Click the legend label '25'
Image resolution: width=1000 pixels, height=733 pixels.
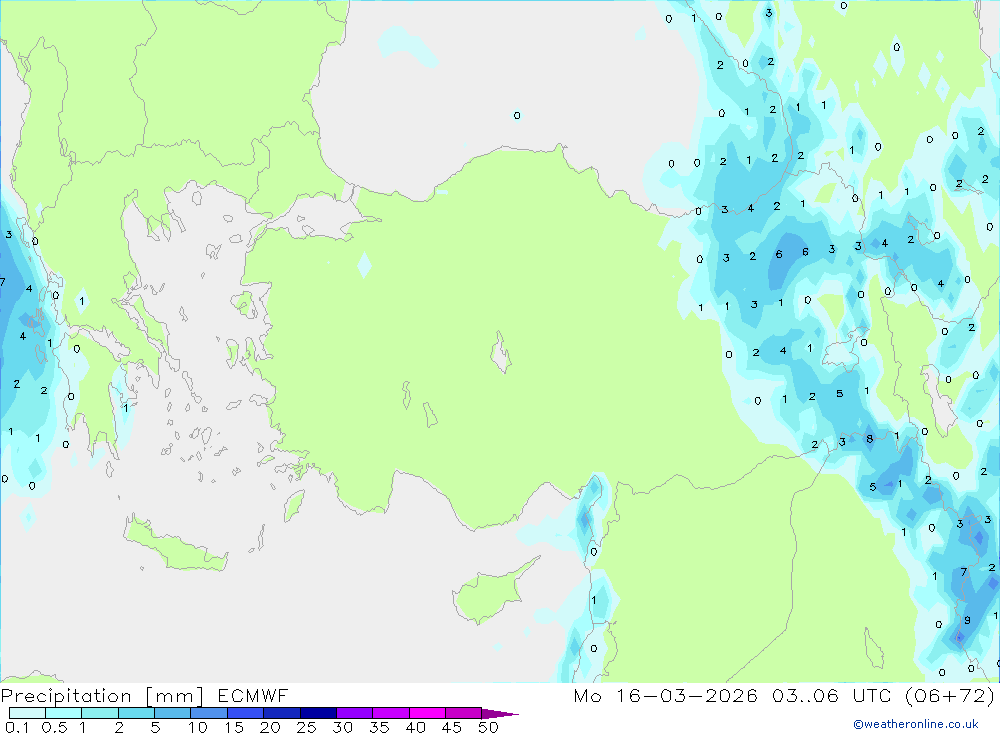(307, 727)
